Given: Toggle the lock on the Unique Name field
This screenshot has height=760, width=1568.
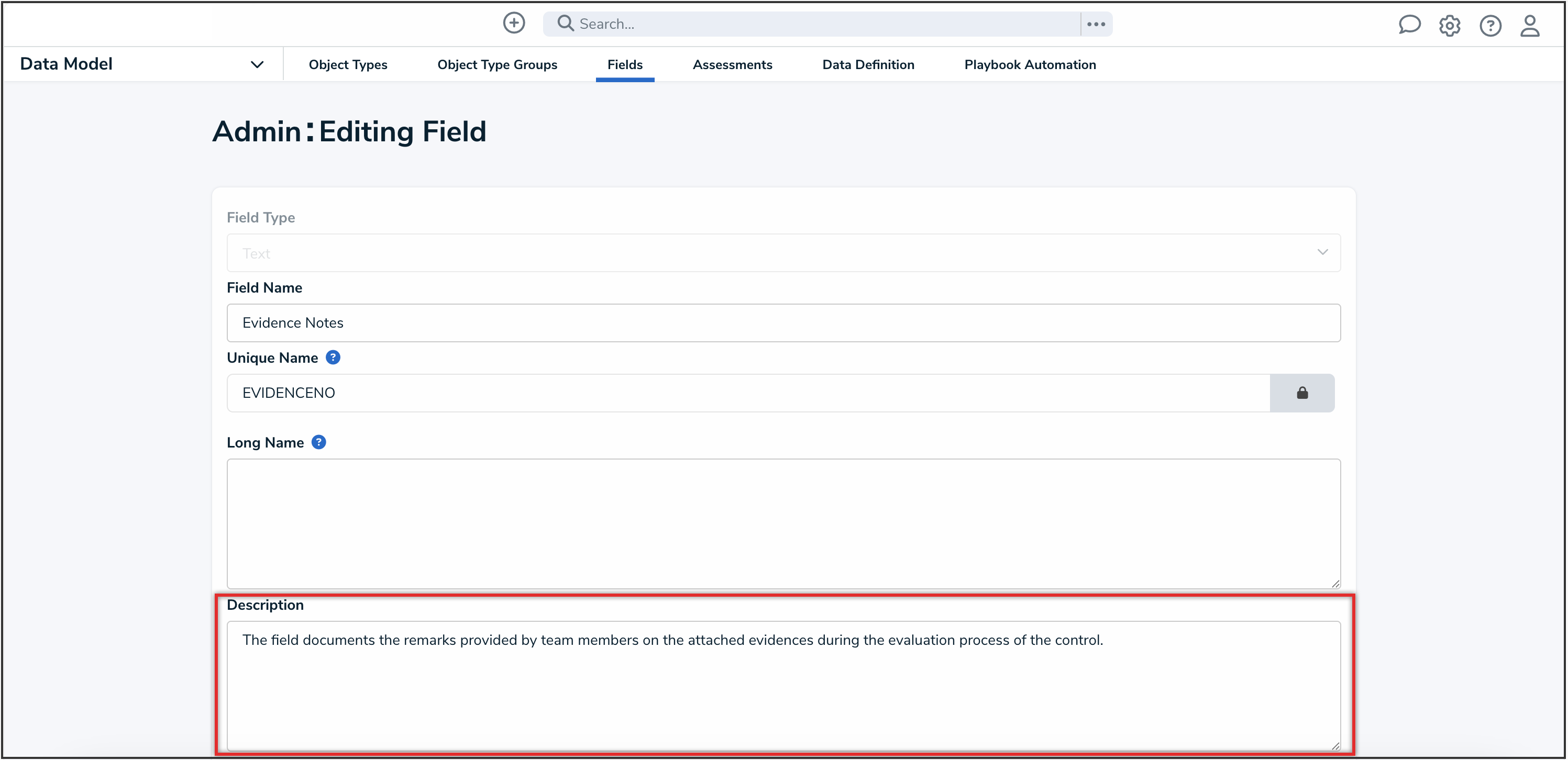Looking at the screenshot, I should (1302, 393).
